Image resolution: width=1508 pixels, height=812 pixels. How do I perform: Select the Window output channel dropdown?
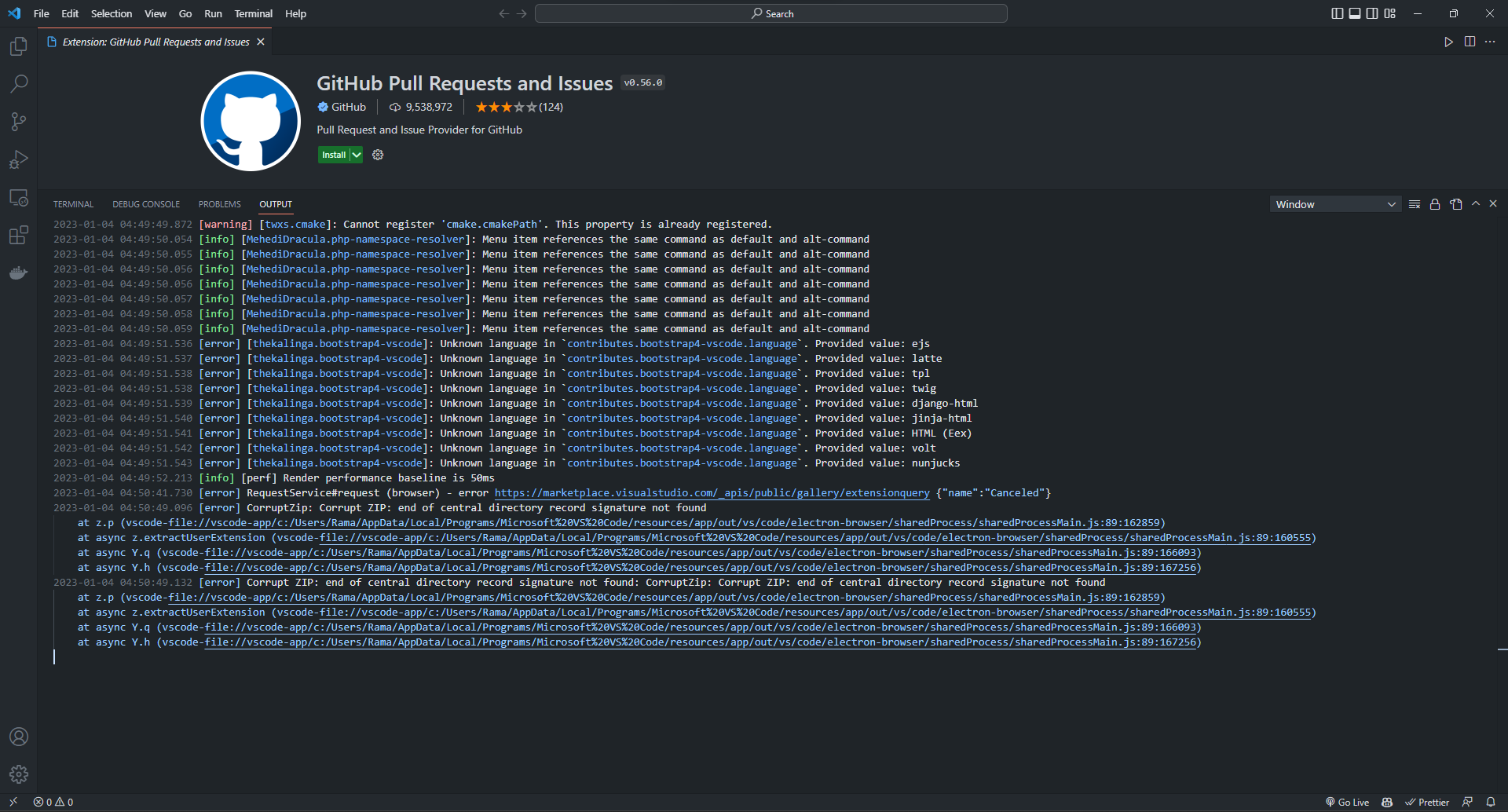pyautogui.click(x=1335, y=204)
